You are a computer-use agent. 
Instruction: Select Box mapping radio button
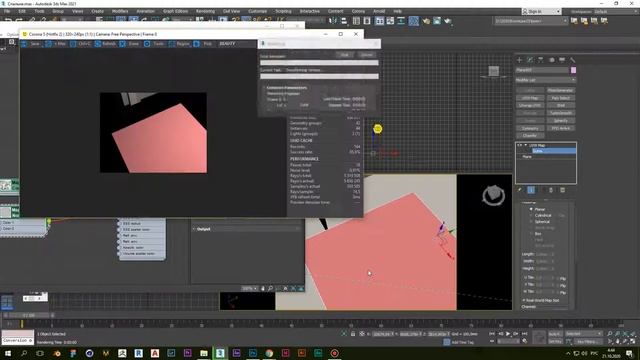click(x=531, y=234)
